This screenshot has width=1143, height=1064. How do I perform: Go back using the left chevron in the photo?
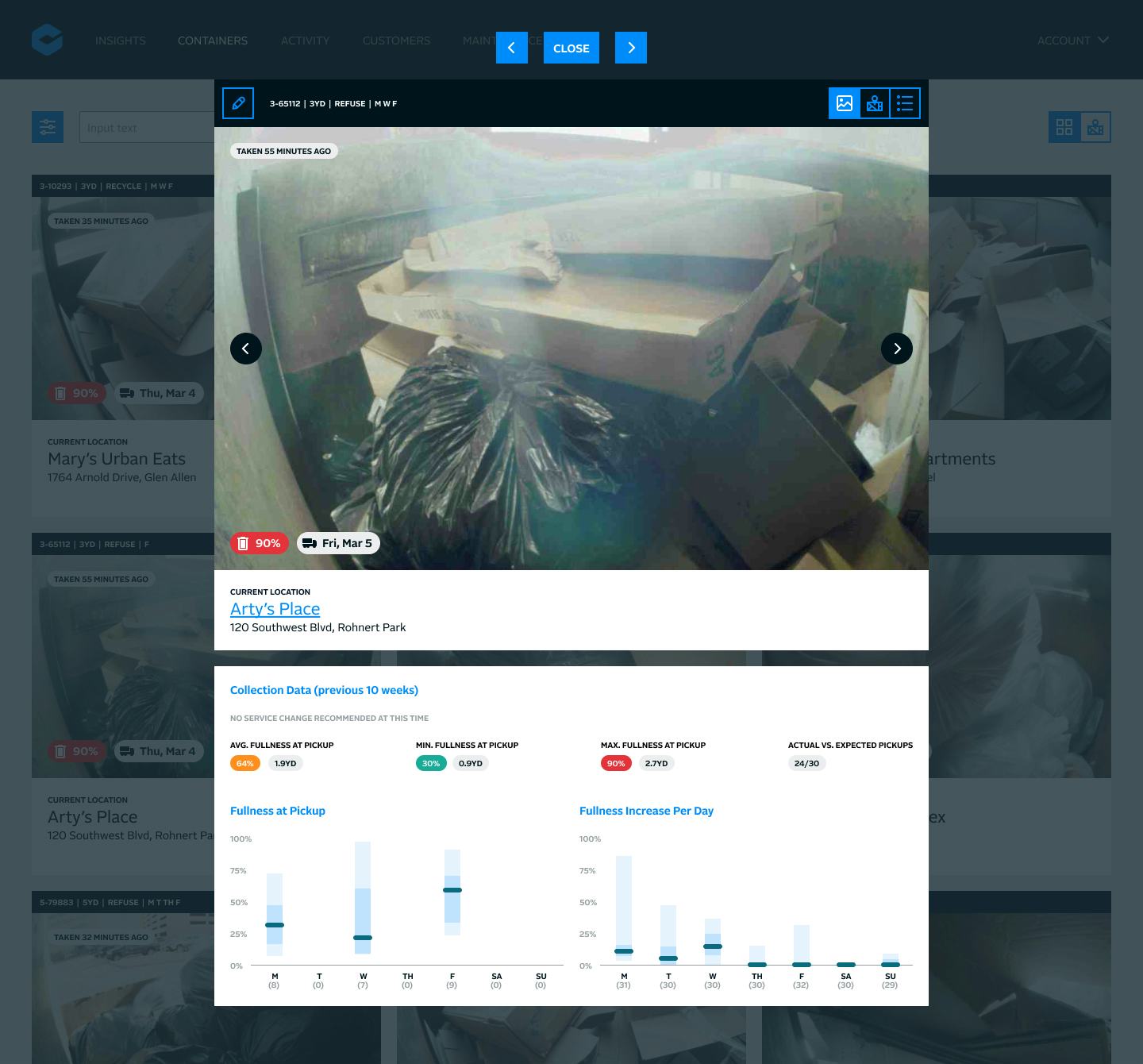coord(246,349)
